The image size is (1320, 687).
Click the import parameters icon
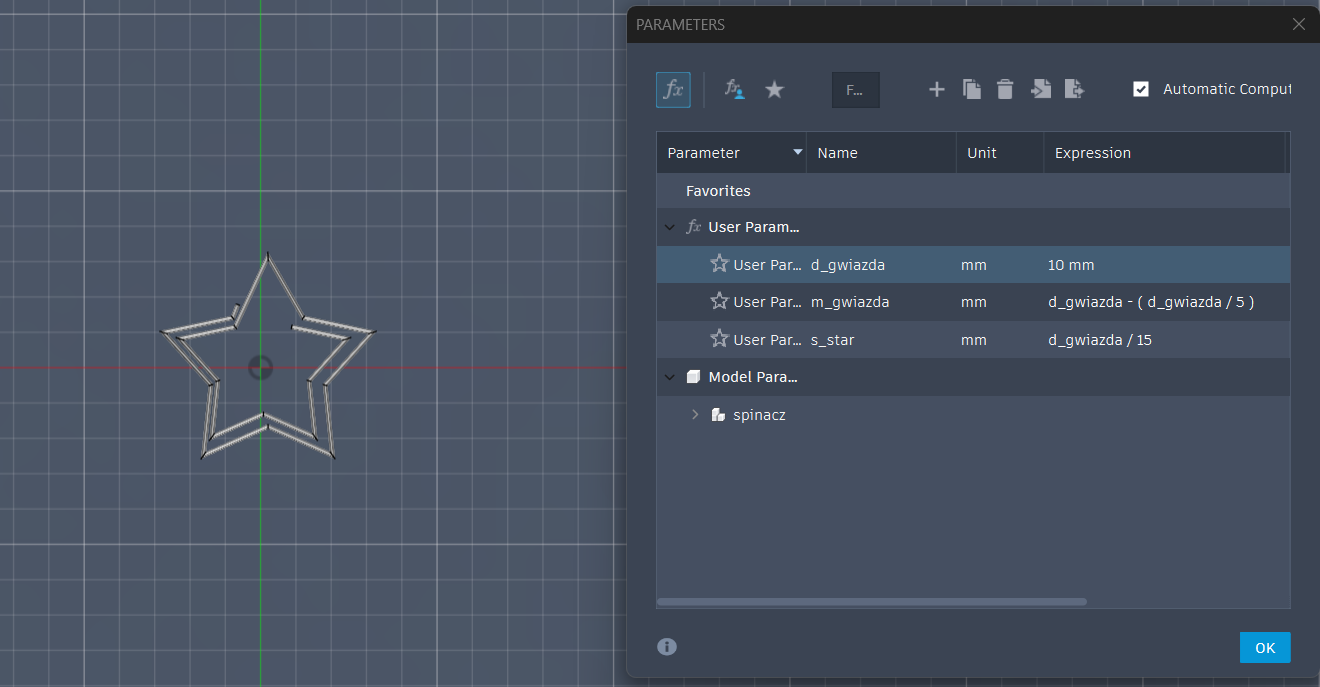pos(1040,90)
